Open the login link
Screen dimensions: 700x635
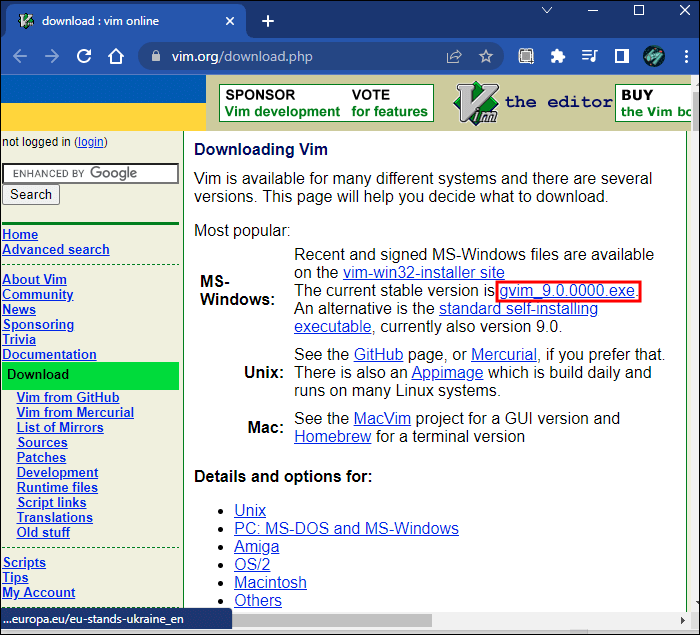coord(91,142)
